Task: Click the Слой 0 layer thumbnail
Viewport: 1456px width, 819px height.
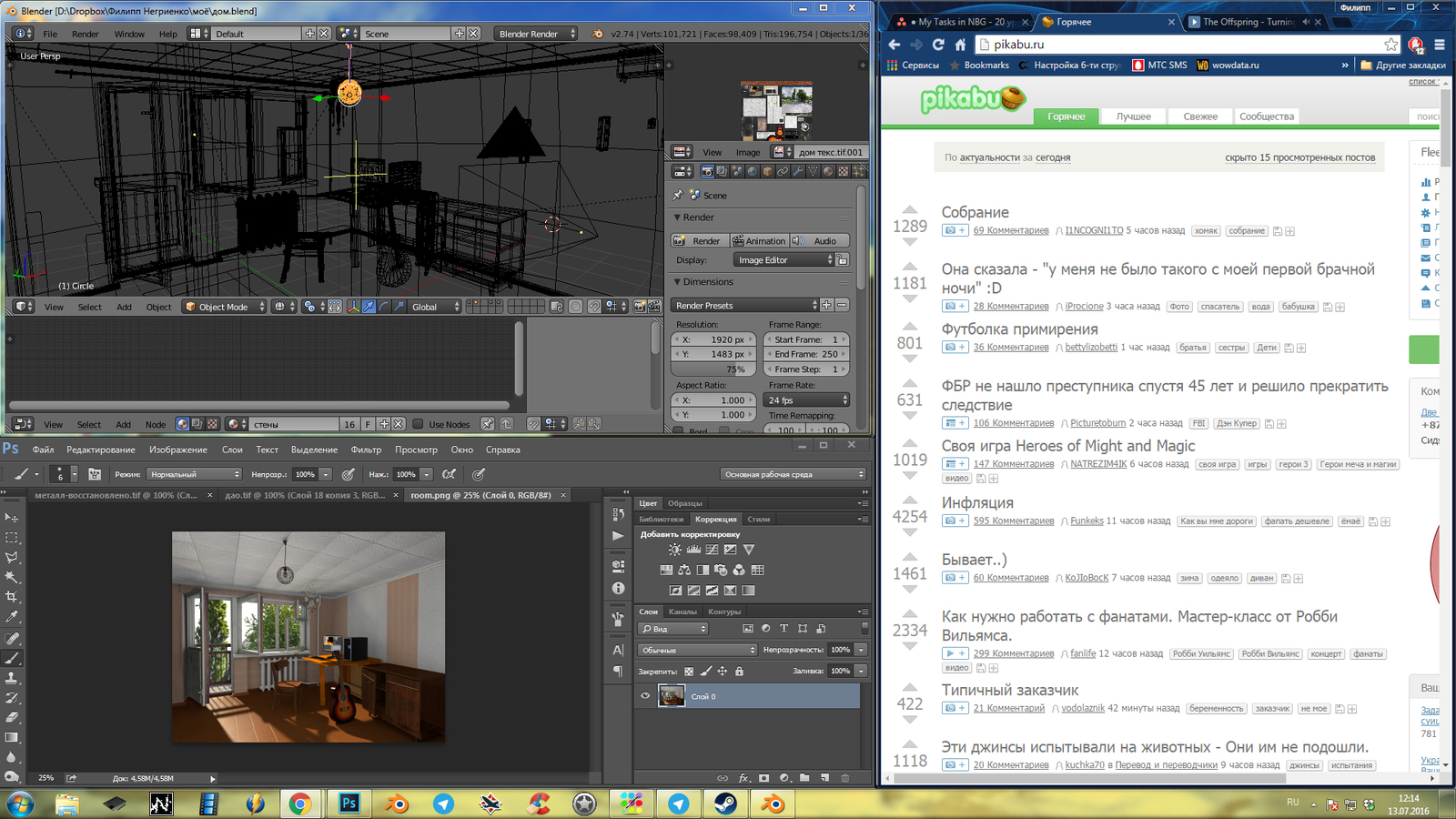Action: [x=672, y=696]
